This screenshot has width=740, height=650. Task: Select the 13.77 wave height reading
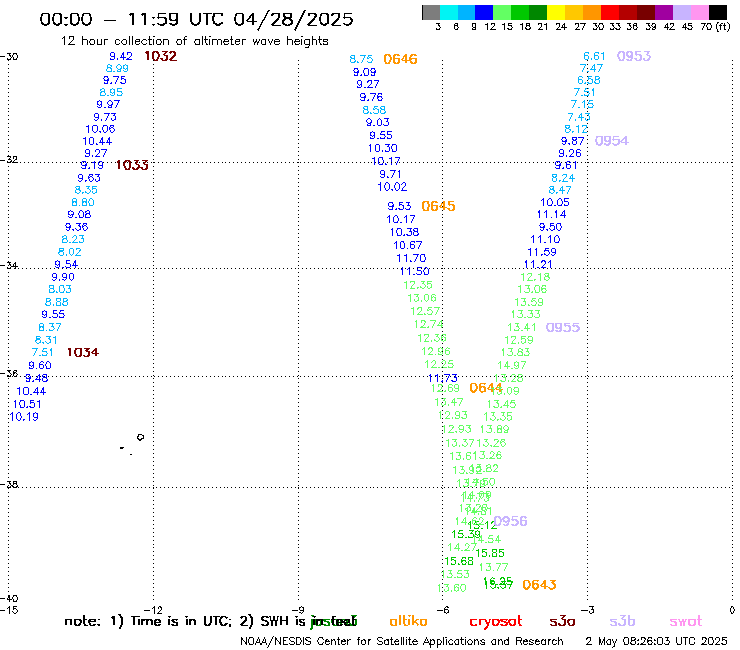(x=494, y=567)
